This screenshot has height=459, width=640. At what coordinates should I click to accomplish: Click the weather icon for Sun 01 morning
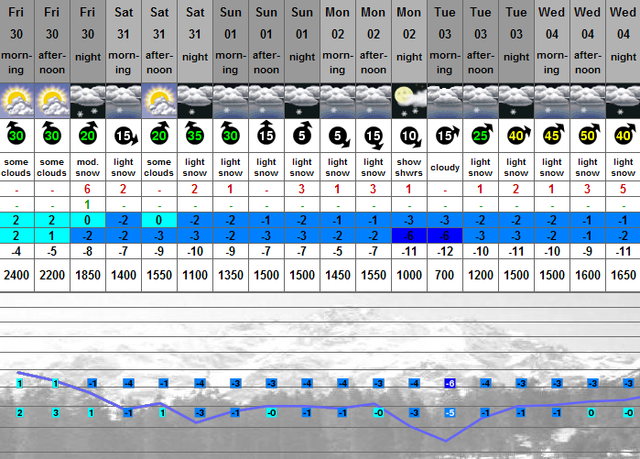click(x=231, y=101)
